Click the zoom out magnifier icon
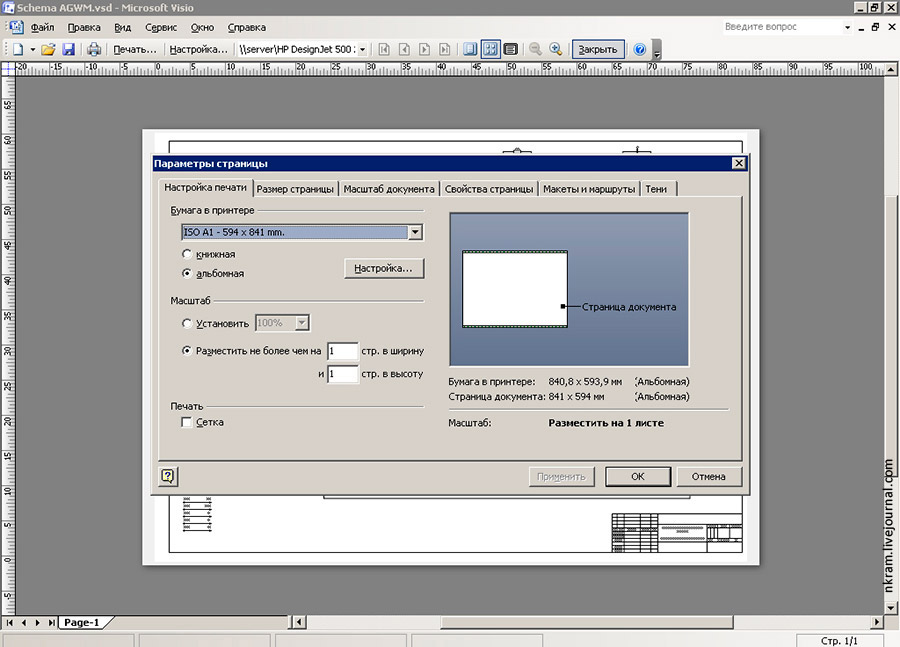This screenshot has height=647, width=900. click(x=535, y=49)
